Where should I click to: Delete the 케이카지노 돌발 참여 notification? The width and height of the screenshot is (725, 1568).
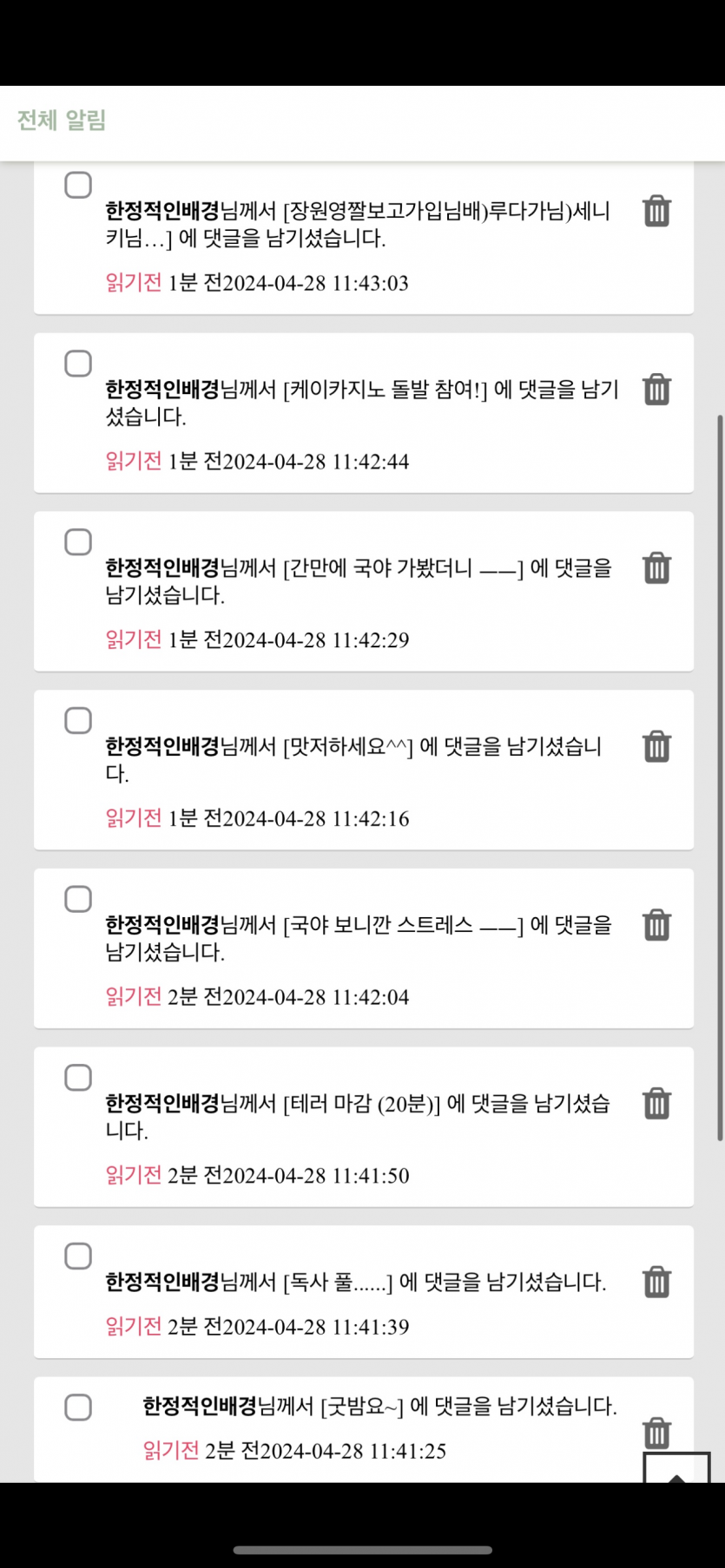point(656,390)
